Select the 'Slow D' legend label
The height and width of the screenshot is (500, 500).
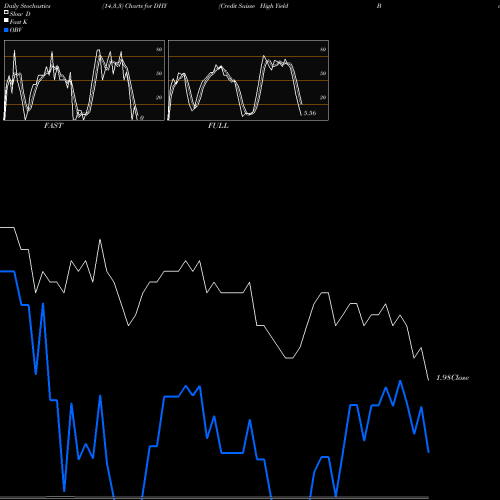20,14
